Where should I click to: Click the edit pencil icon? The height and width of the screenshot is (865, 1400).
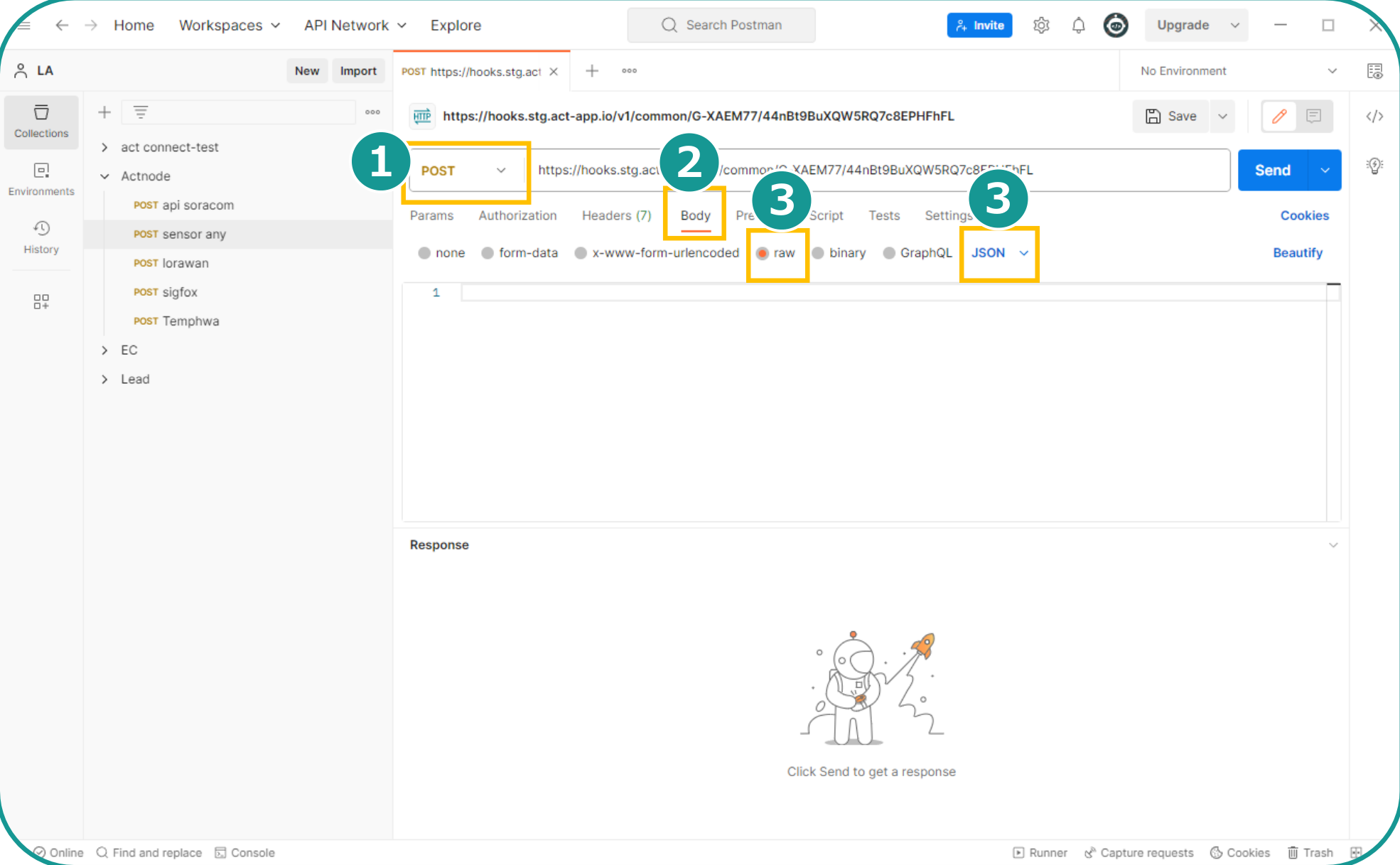(x=1279, y=116)
